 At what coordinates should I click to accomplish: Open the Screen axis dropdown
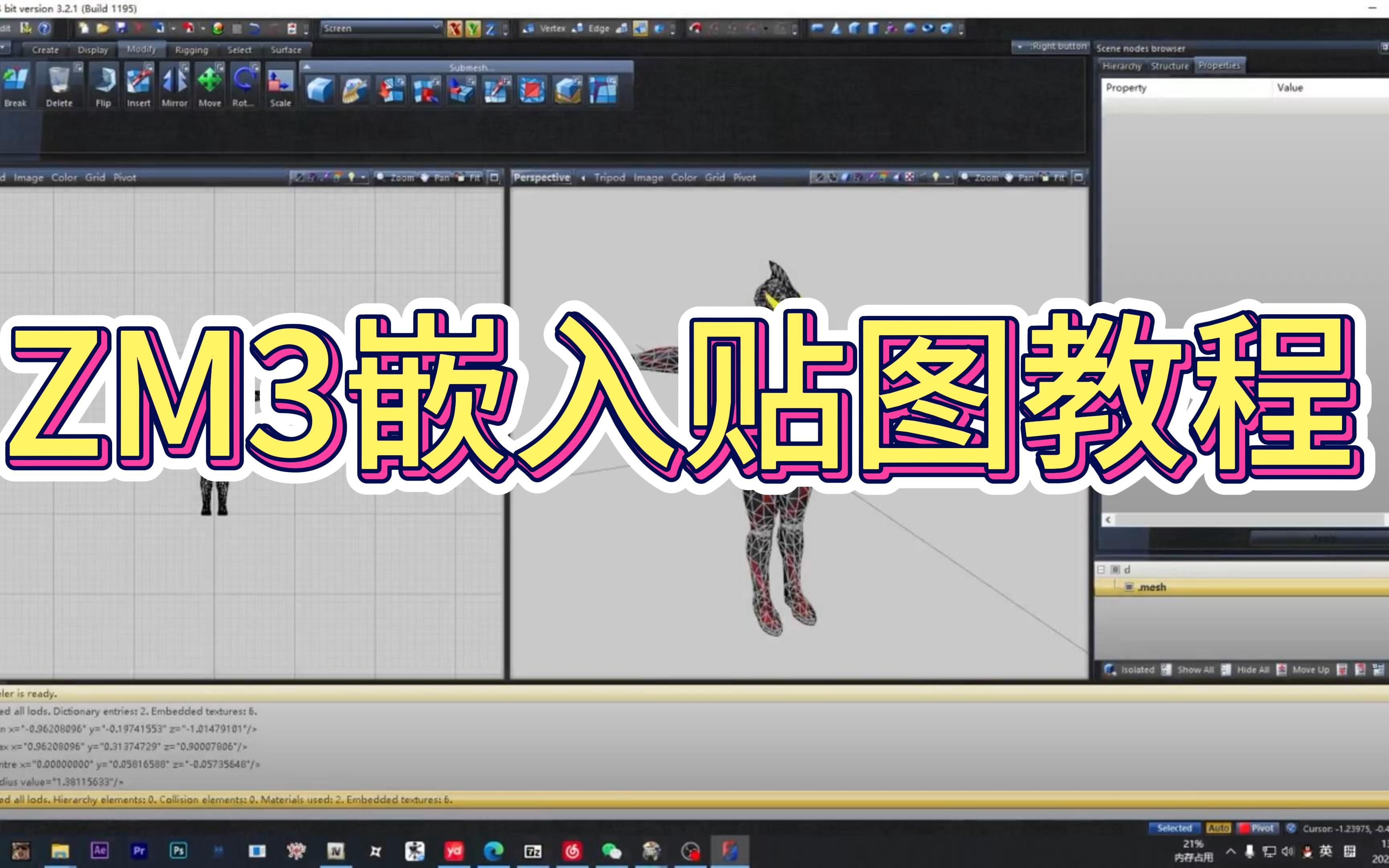381,28
